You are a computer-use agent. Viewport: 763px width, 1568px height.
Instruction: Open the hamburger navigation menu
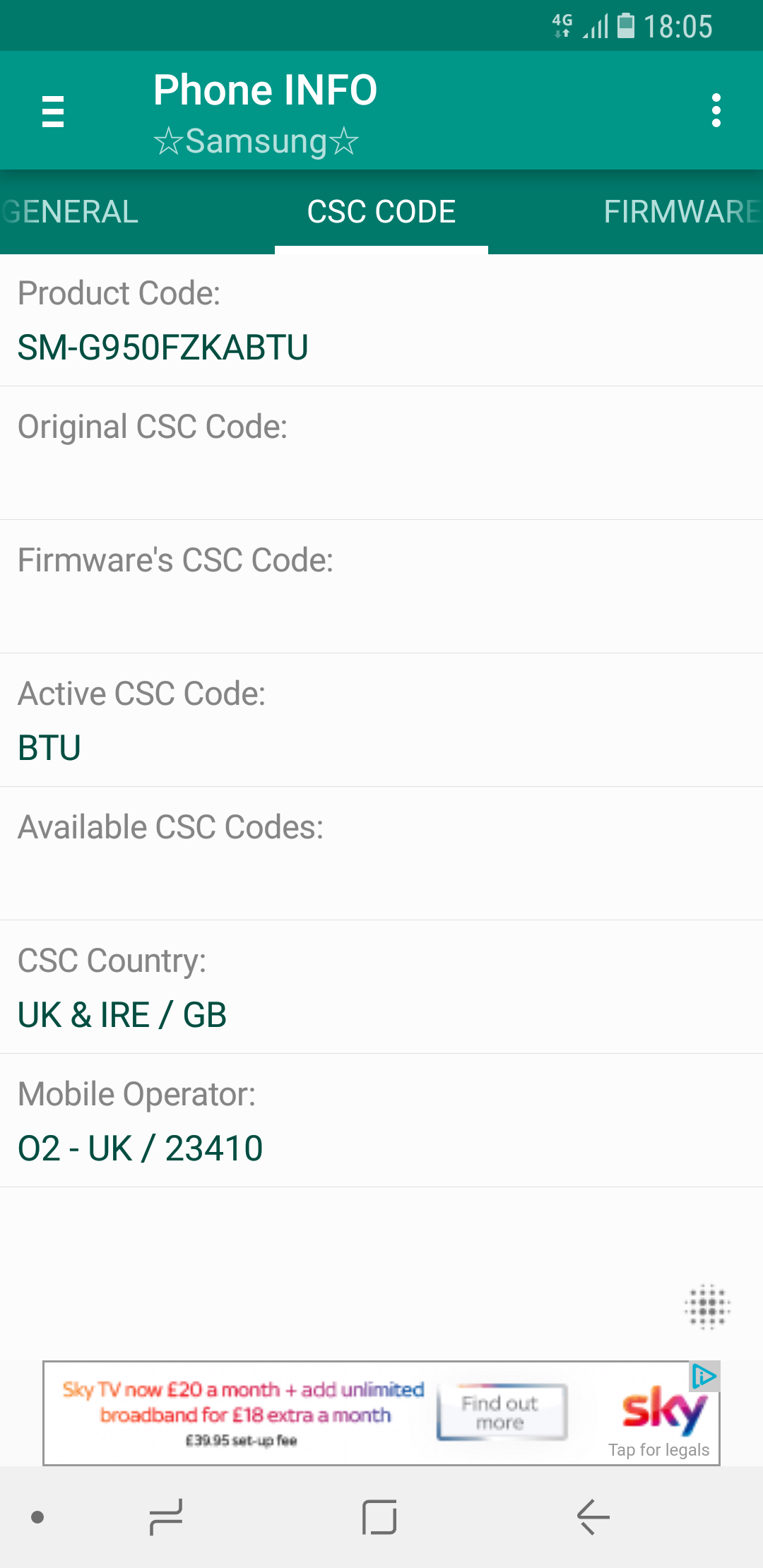53,112
